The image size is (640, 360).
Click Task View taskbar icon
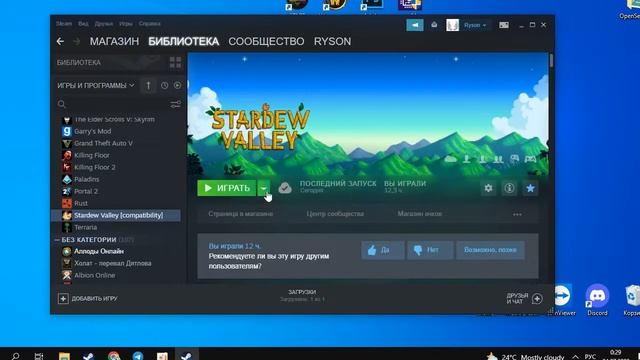(39, 356)
